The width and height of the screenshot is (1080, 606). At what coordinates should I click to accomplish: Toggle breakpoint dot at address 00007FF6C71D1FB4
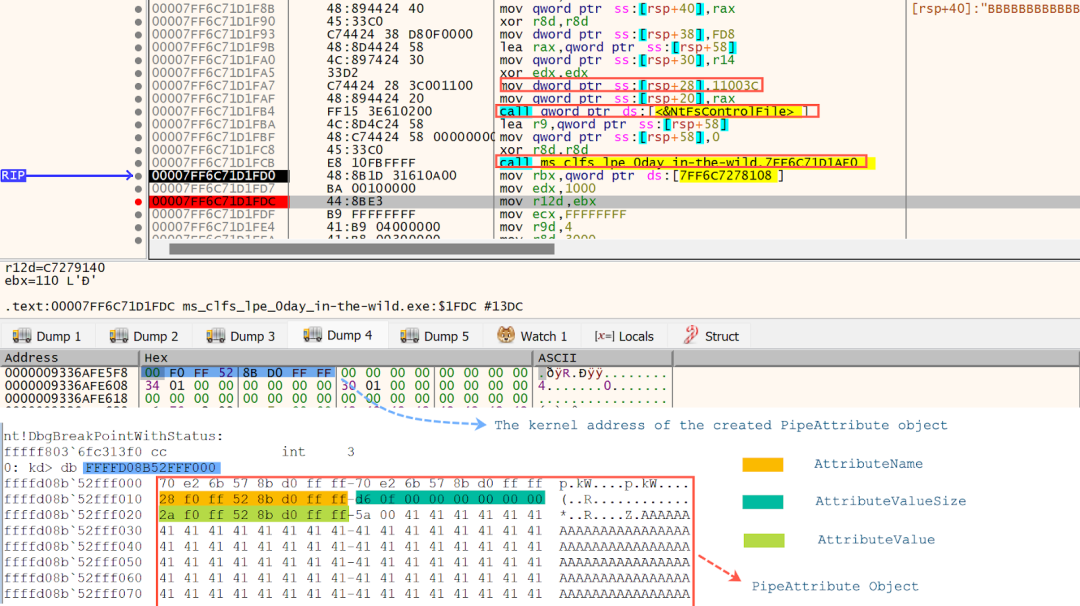138,111
